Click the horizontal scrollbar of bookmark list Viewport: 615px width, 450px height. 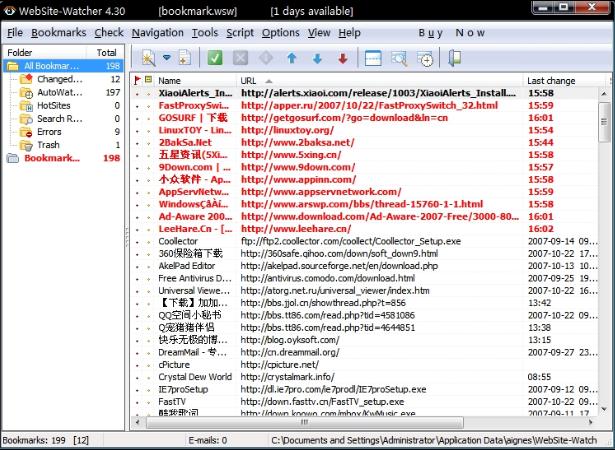[x=370, y=423]
